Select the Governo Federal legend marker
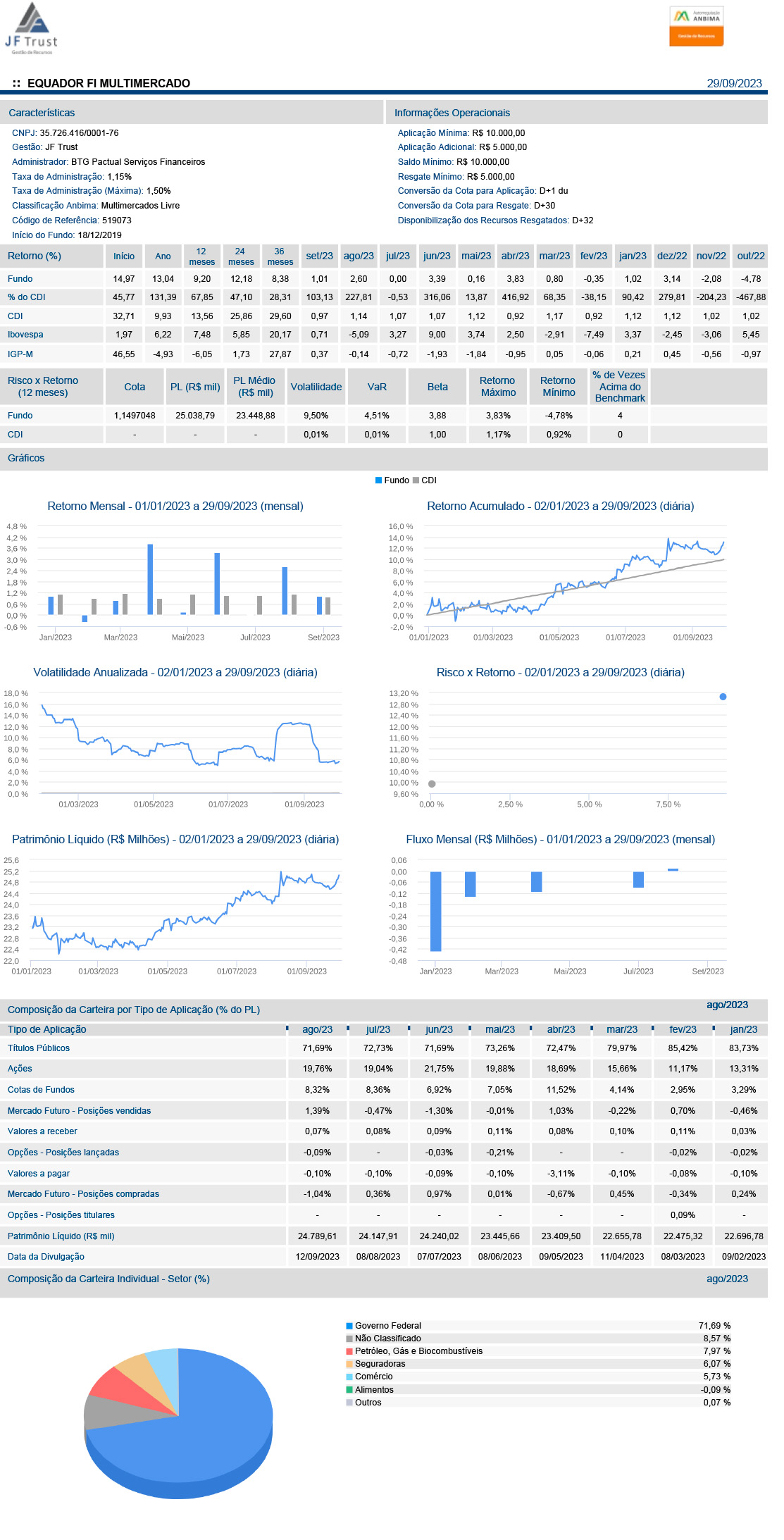Image resolution: width=784 pixels, height=1540 pixels. [x=349, y=1326]
